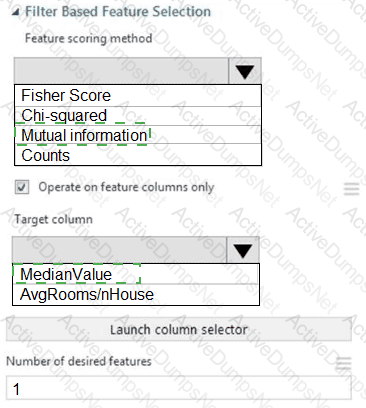
Task: Collapse the Filter Based Feature Selection section triangle
Action: click(15, 12)
